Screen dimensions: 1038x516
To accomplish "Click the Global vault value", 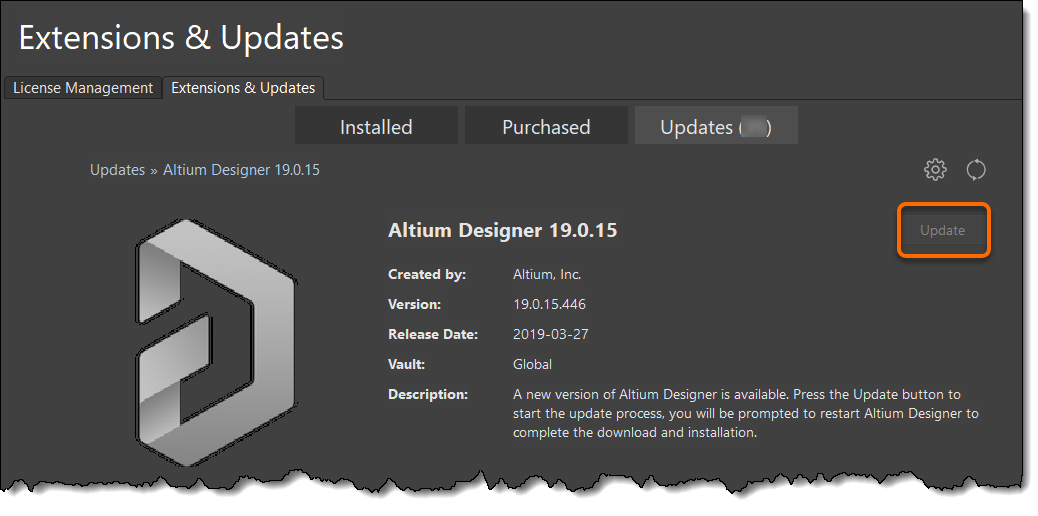I will point(532,364).
